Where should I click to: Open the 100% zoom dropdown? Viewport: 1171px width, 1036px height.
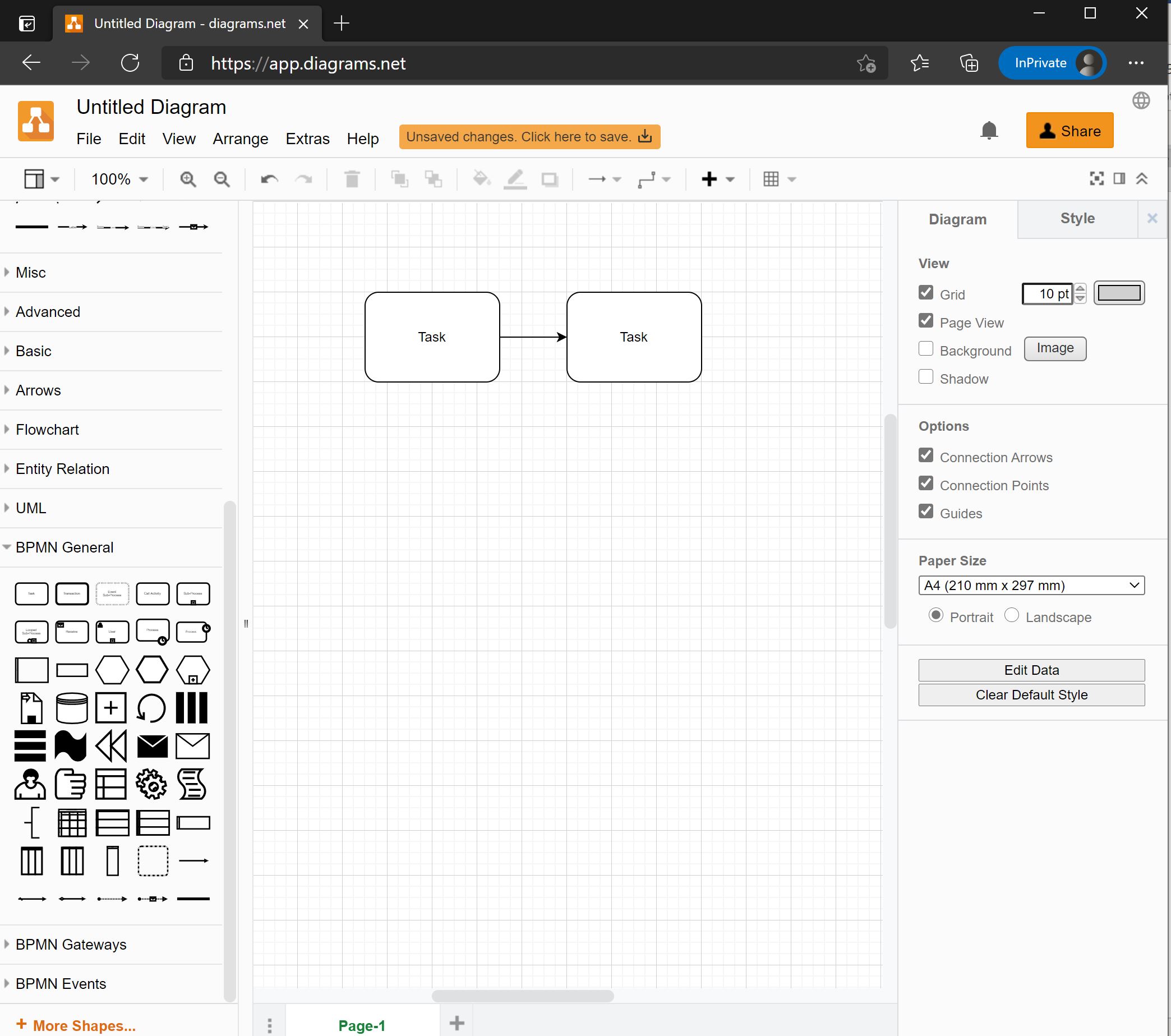(119, 179)
